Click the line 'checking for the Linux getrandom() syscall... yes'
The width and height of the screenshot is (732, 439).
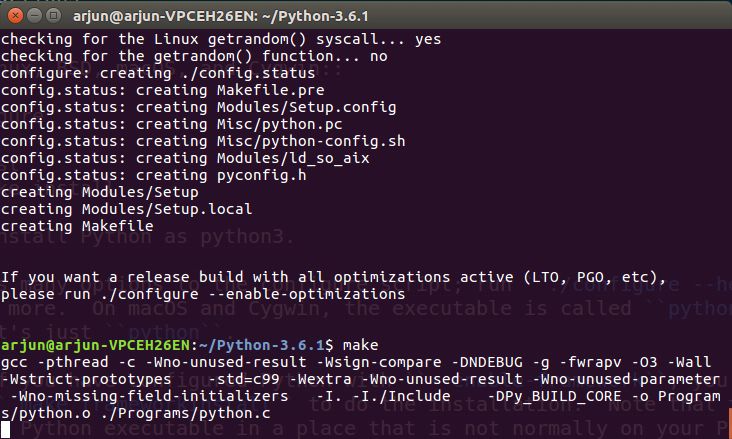[221, 39]
